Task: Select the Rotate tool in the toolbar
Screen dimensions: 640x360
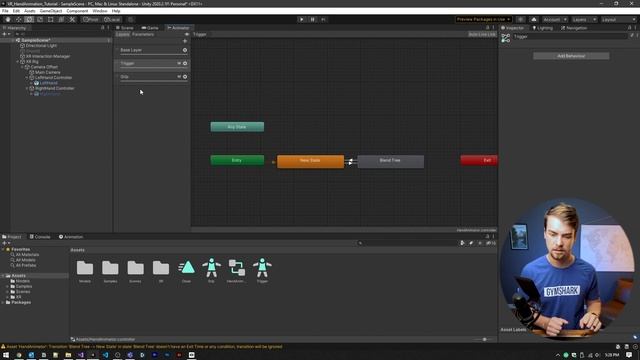Action: click(29, 19)
